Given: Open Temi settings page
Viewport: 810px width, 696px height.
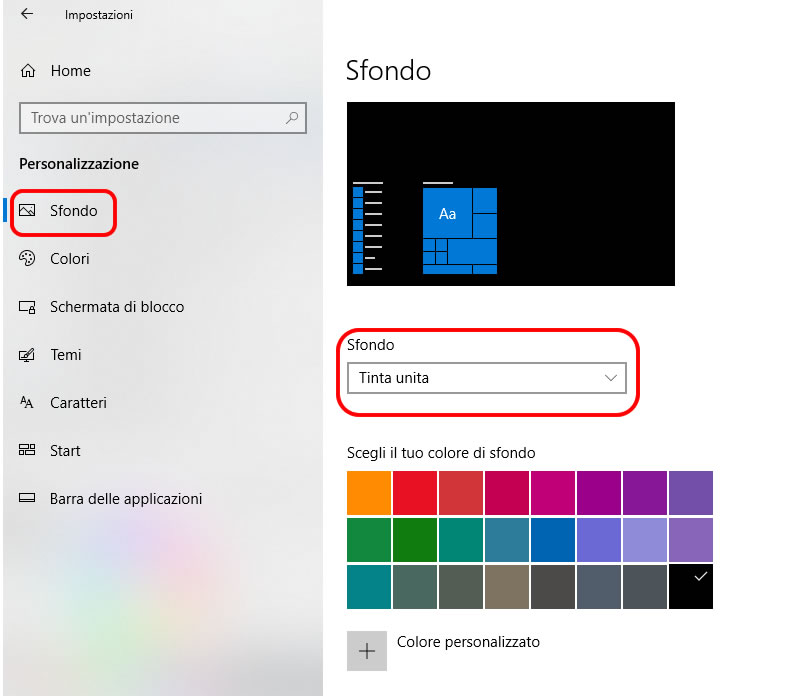Looking at the screenshot, I should (66, 355).
